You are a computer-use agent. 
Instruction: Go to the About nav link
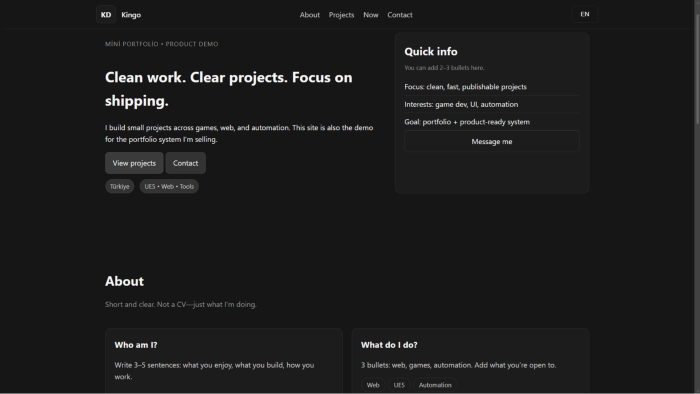tap(309, 15)
